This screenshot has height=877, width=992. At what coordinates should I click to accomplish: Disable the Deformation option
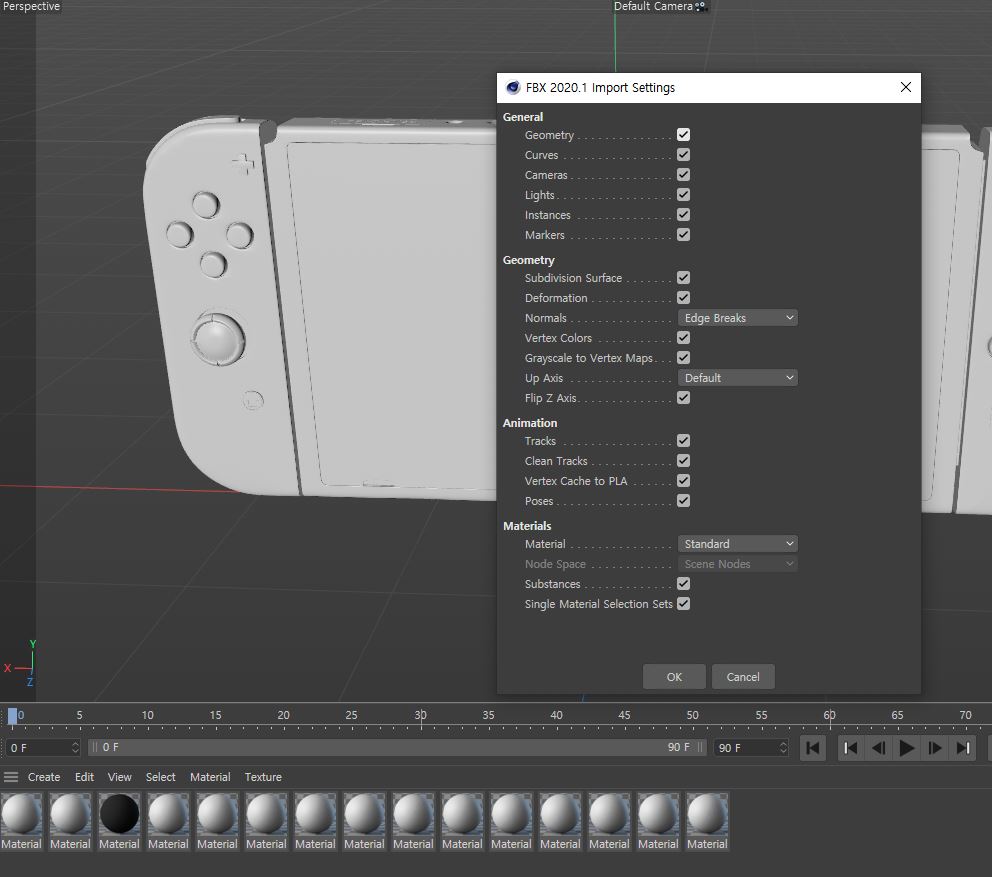(683, 297)
